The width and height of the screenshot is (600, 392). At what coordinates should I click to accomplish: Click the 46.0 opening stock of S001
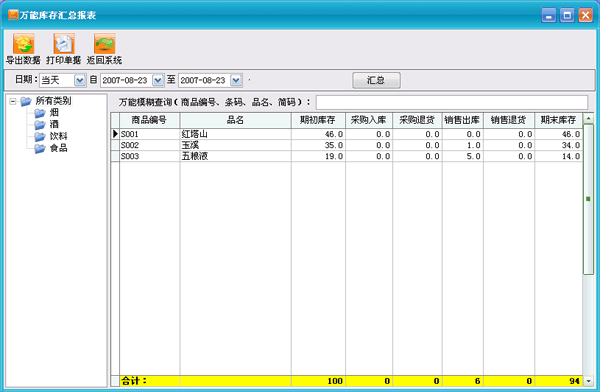click(318, 134)
